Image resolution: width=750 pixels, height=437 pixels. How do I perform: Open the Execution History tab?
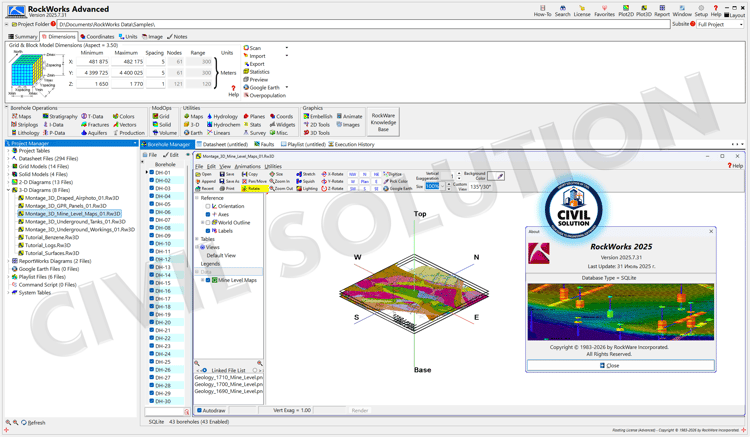[x=351, y=144]
